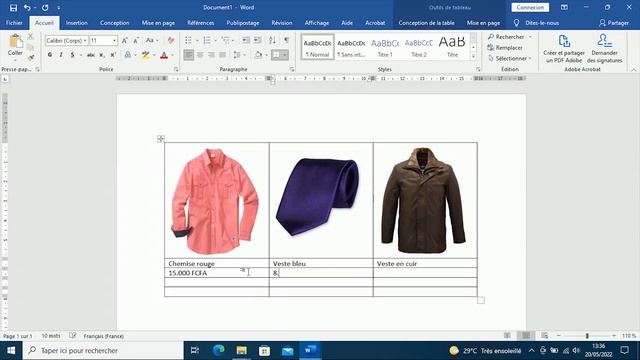The image size is (640, 360).
Task: Switch to web layout view in status bar
Action: click(544, 336)
